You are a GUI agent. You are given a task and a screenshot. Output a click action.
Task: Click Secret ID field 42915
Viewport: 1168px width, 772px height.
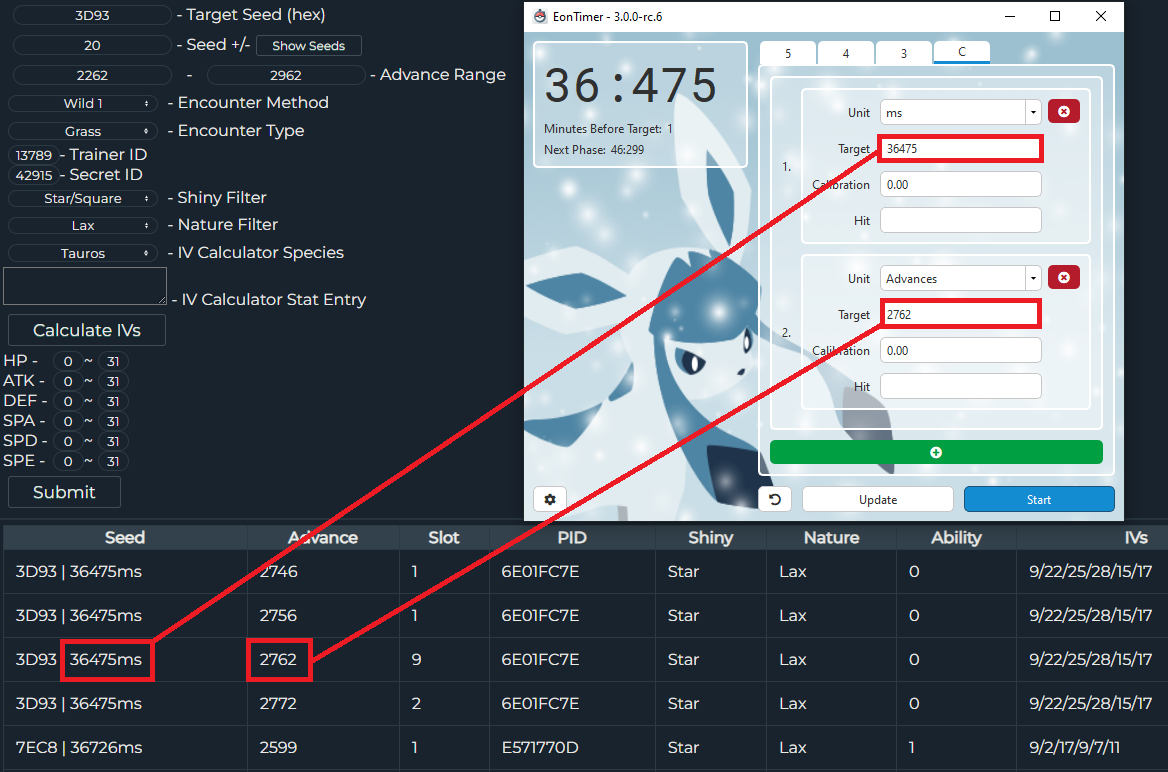(x=34, y=175)
